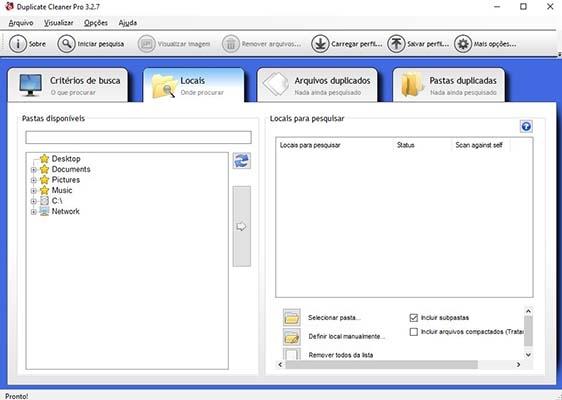Viewport: 562px width, 400px height.
Task: Save profile via Salvar perfil icon
Action: [x=396, y=44]
